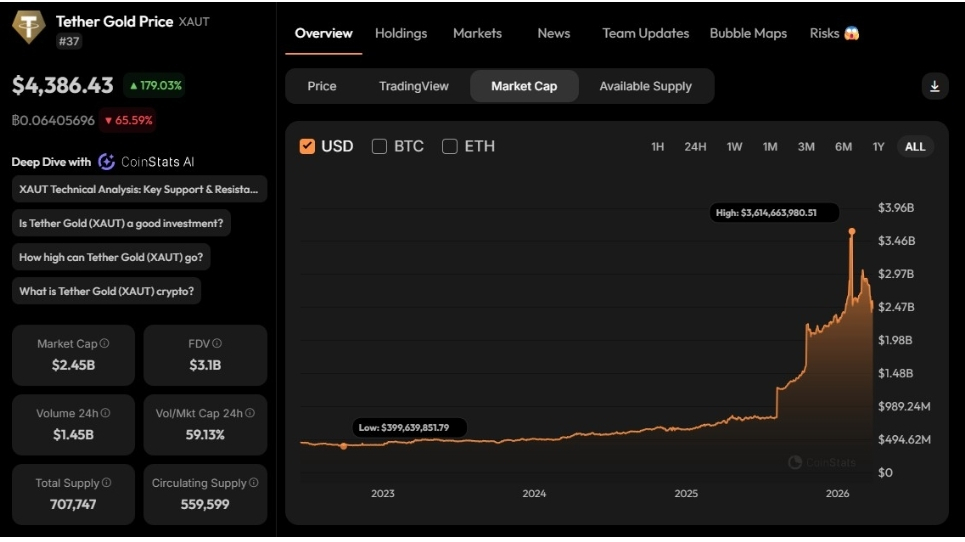Set chart range to 1H
Viewport: 965px width, 542px height.
tap(657, 146)
